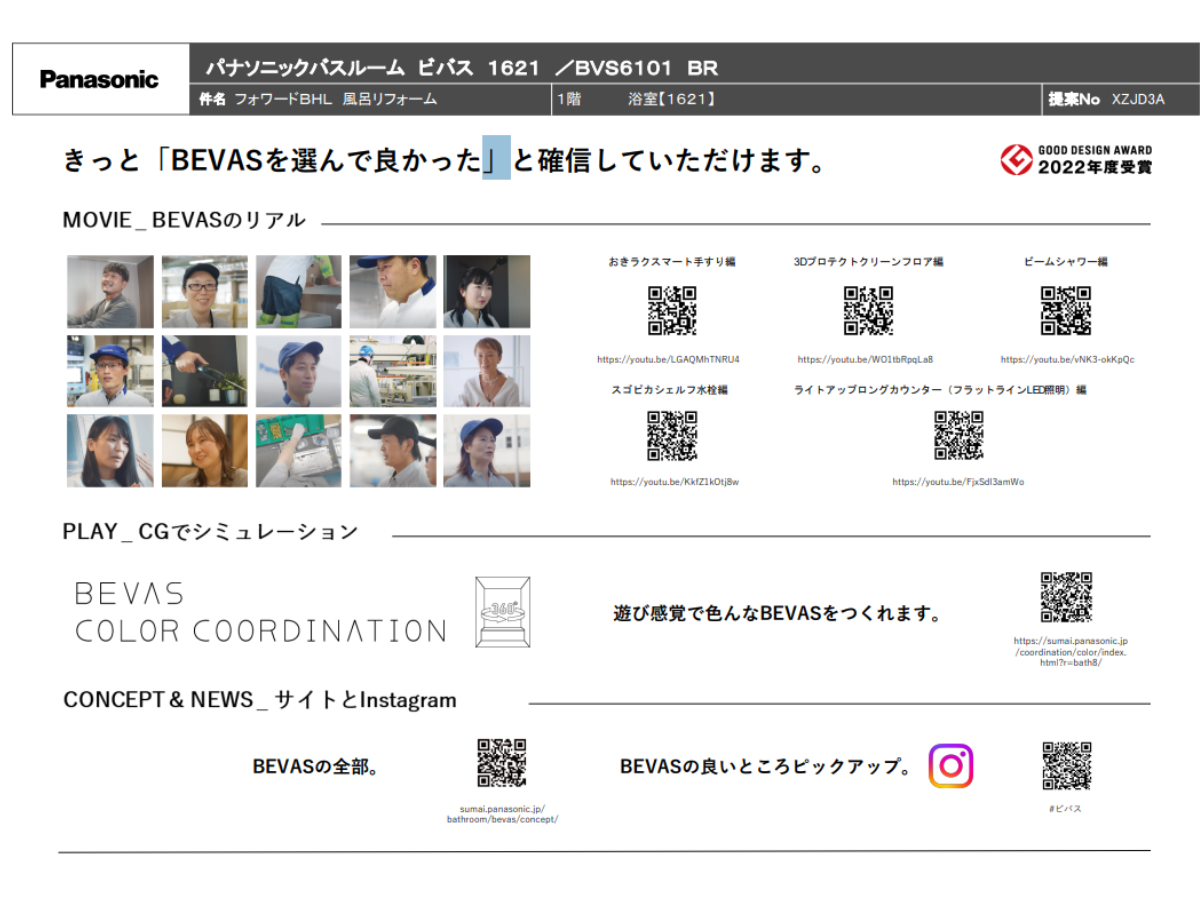The width and height of the screenshot is (1200, 900).
Task: Click QR code under ビームシャワー編
Action: pos(1066,311)
